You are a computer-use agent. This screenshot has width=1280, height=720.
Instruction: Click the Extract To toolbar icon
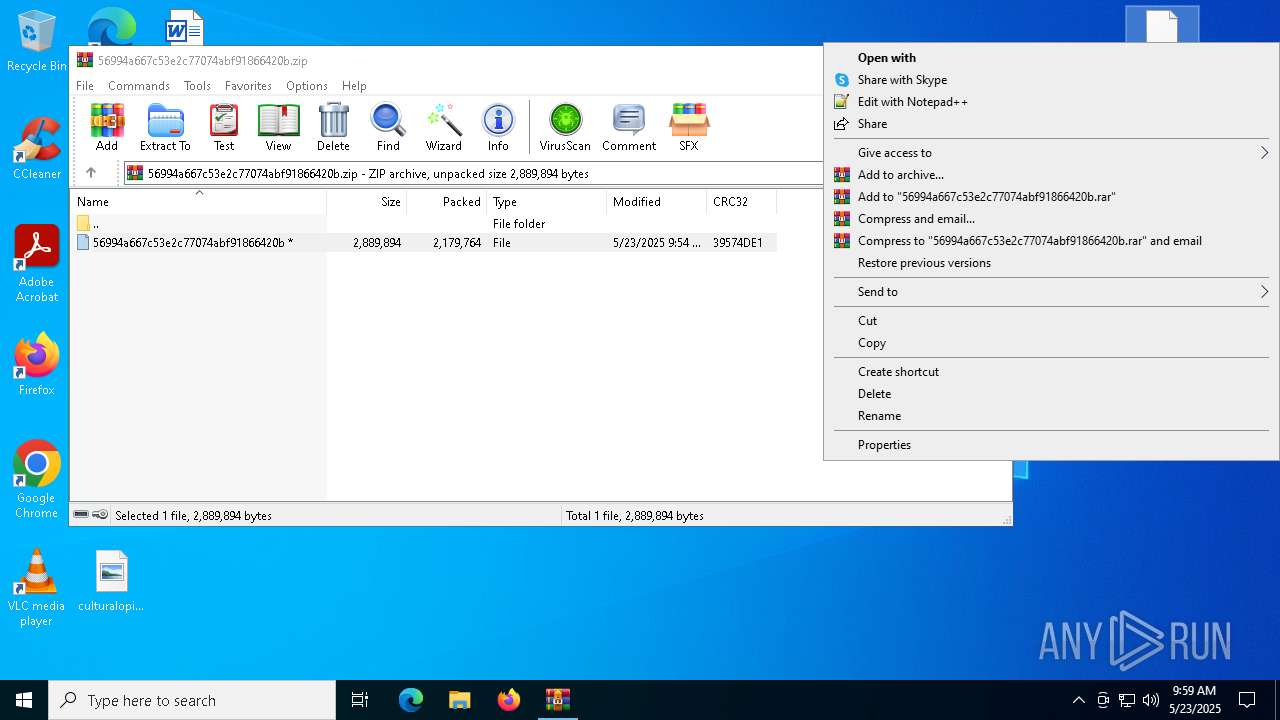[x=165, y=127]
